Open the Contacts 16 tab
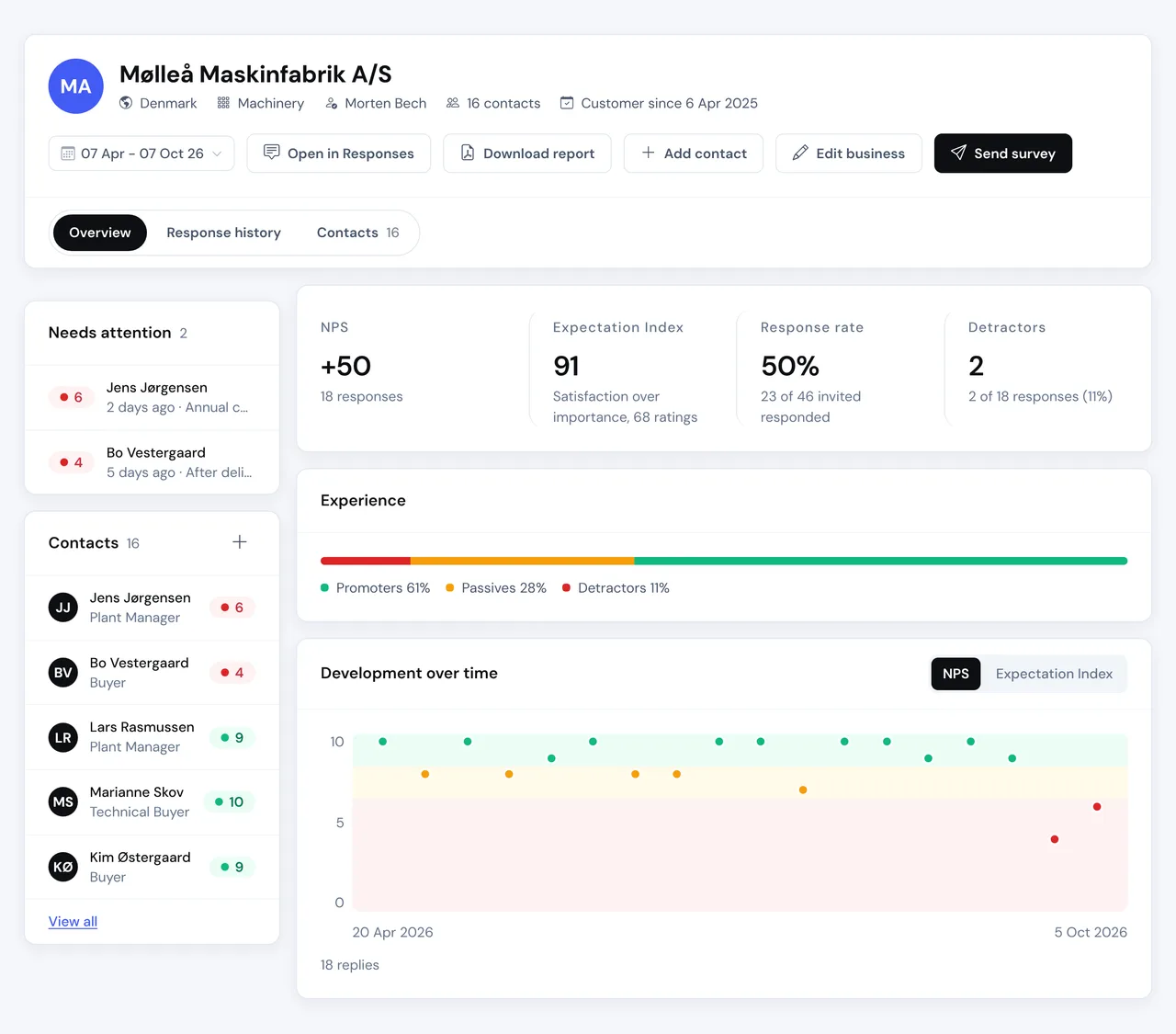 pos(357,233)
